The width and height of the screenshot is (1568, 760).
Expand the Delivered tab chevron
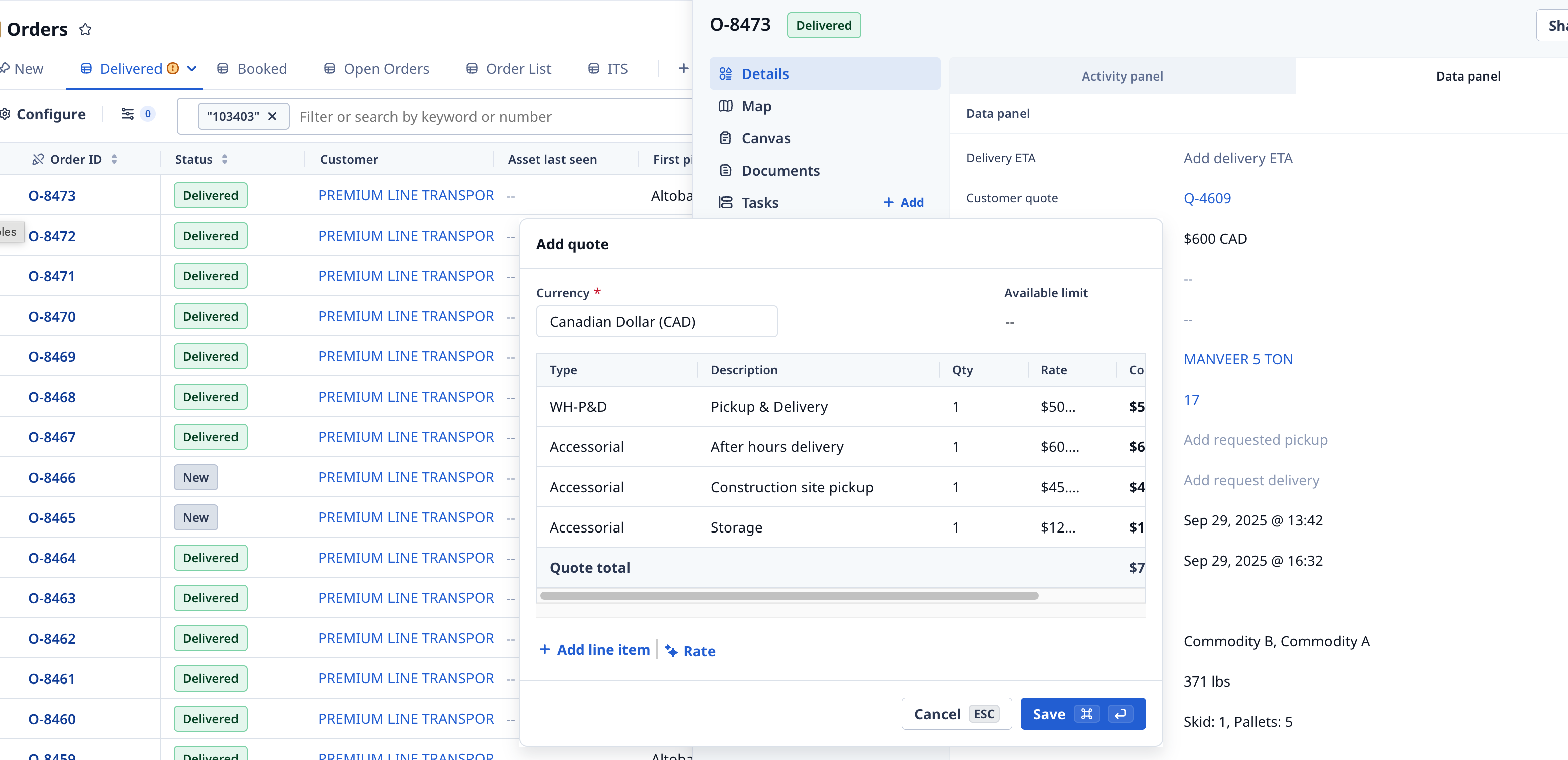click(192, 69)
